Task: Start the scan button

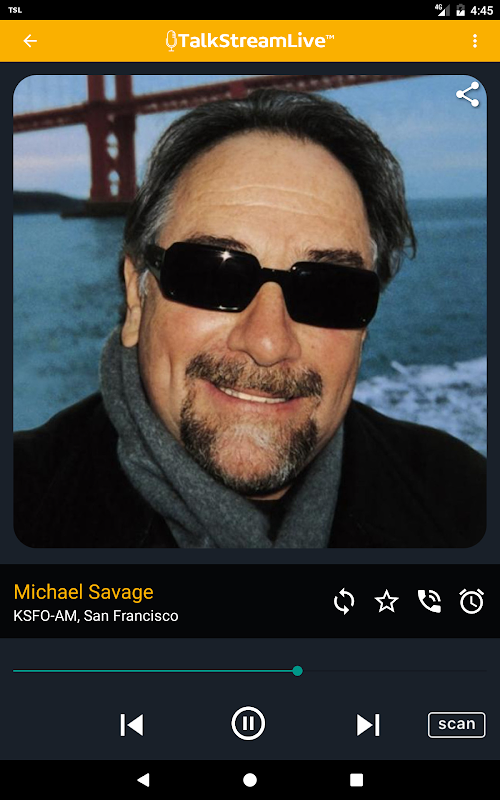Action: tap(457, 724)
